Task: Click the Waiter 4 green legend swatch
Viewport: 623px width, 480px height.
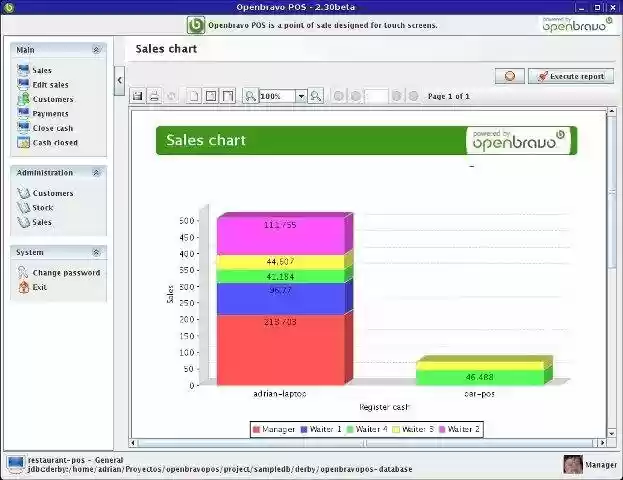Action: coord(350,429)
